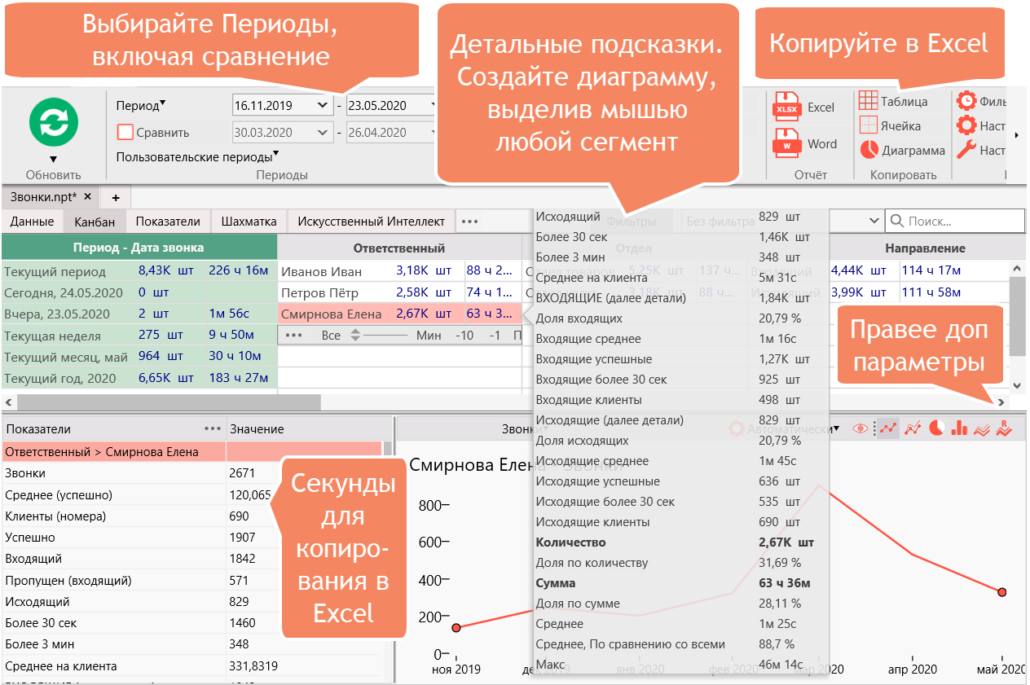Select the pie chart type
Viewport: 1030px width, 685px height.
coord(936,429)
